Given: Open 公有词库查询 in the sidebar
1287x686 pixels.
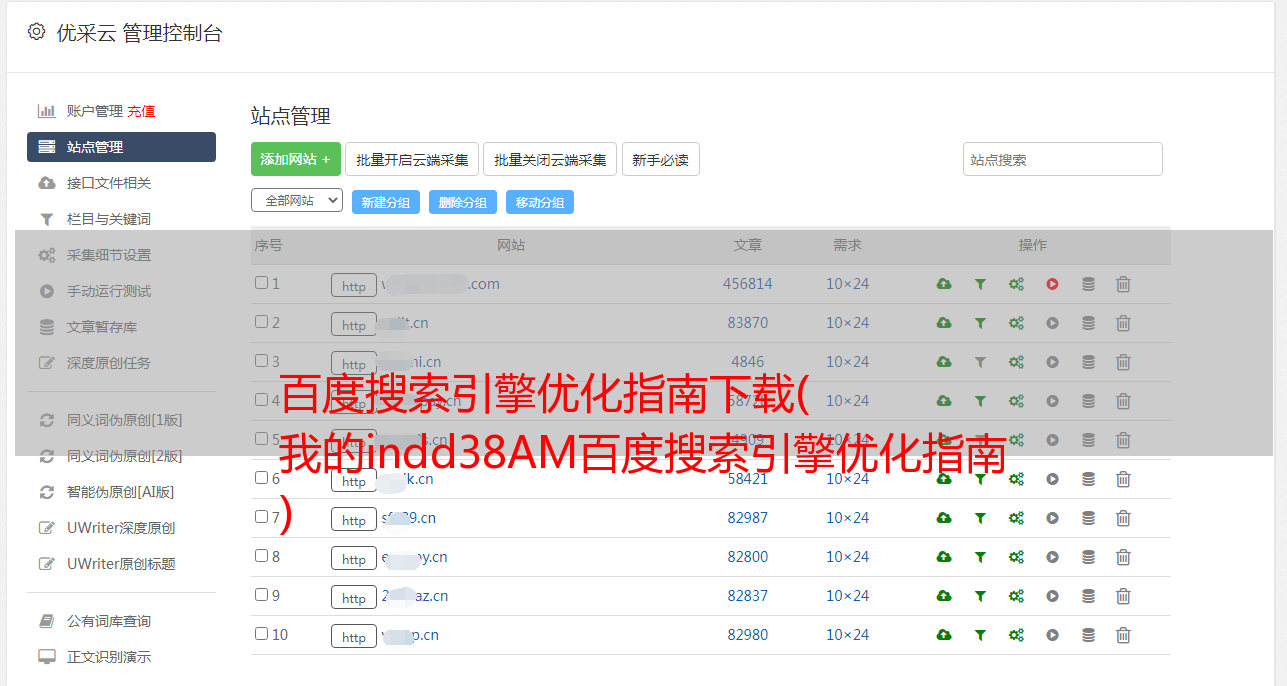Looking at the screenshot, I should [109, 621].
